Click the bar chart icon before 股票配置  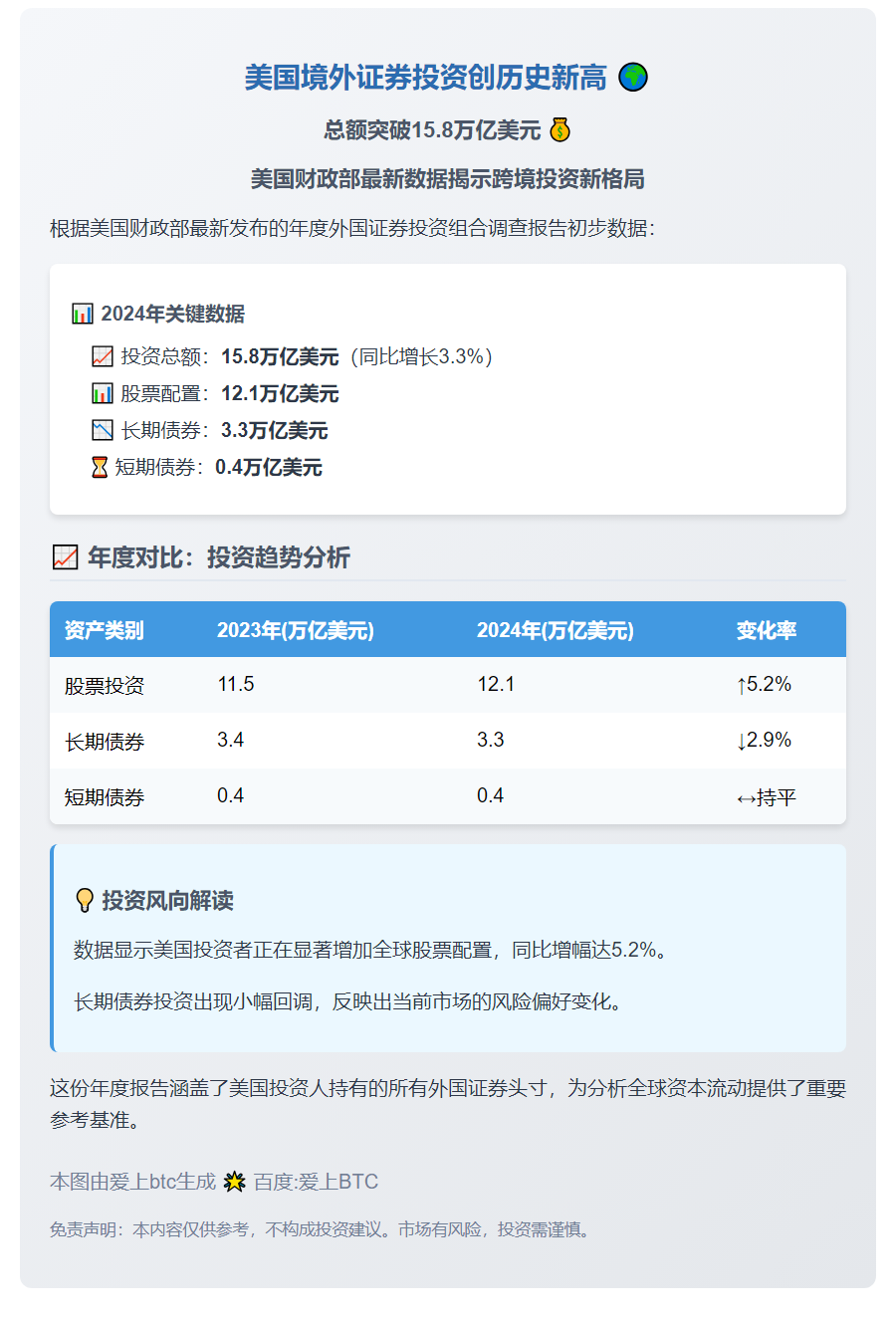click(103, 393)
